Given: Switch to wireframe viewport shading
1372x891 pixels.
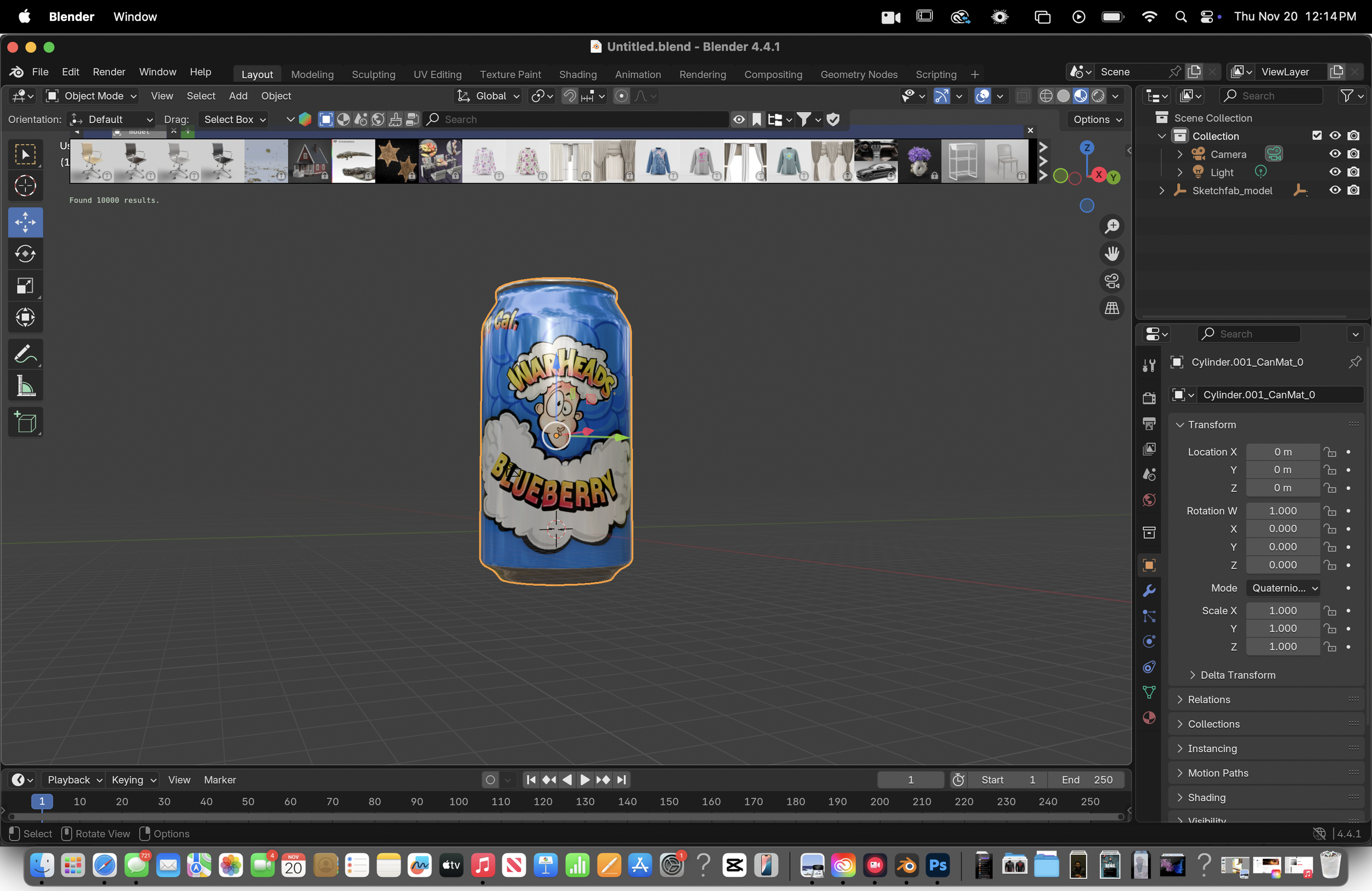Looking at the screenshot, I should click(1045, 95).
